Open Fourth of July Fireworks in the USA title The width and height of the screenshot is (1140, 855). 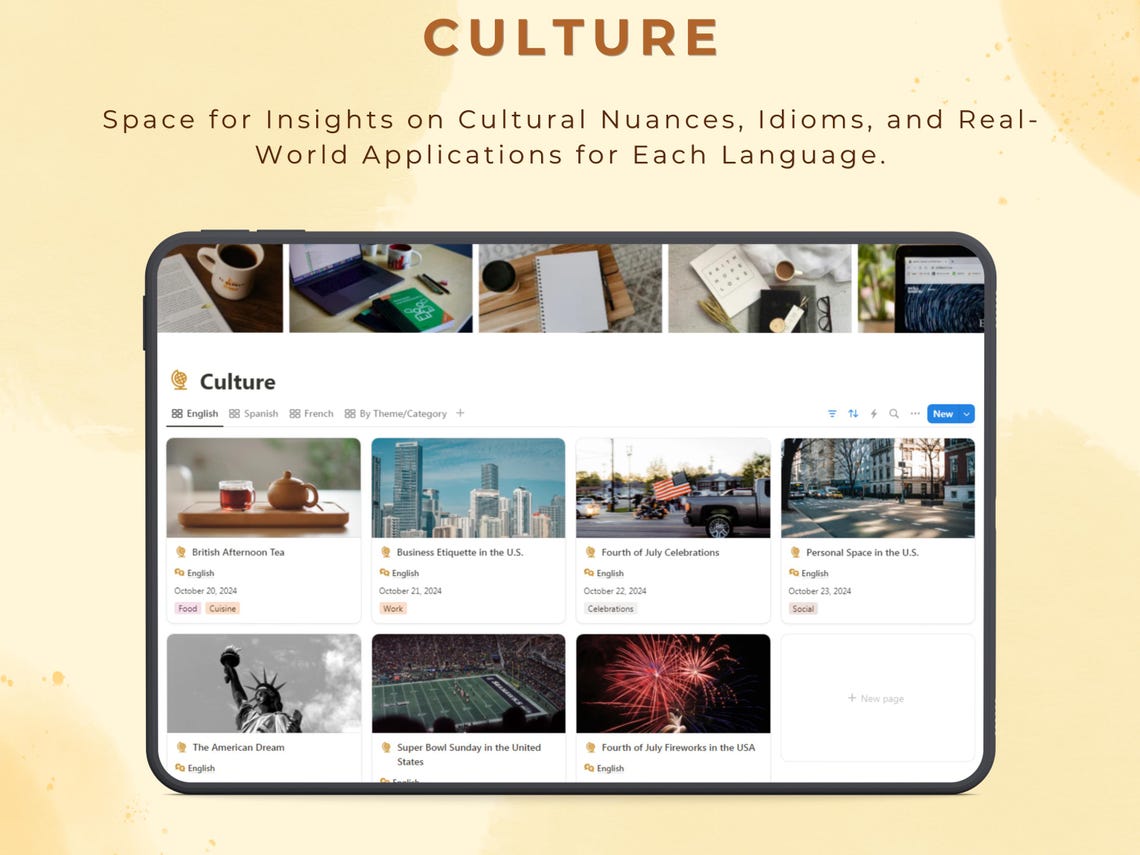click(x=678, y=747)
